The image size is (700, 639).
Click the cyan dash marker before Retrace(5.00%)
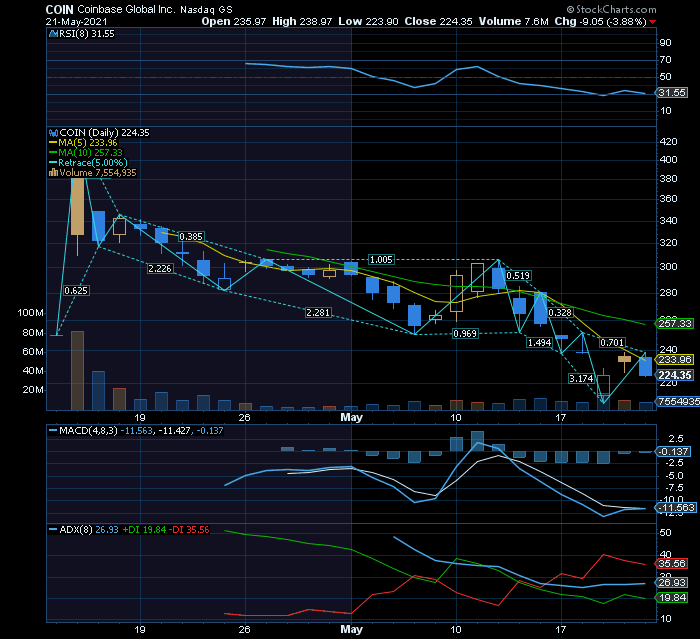pyautogui.click(x=53, y=163)
